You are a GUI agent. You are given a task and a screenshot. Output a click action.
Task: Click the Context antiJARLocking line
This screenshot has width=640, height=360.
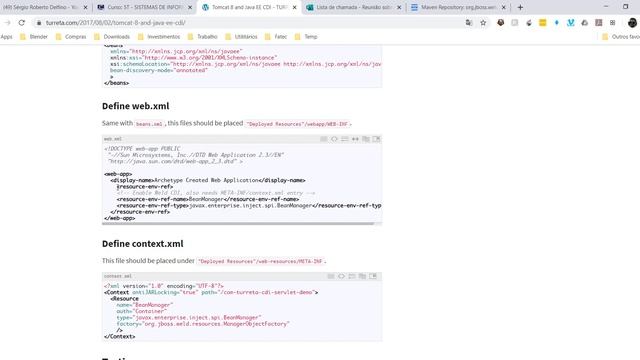(211, 292)
